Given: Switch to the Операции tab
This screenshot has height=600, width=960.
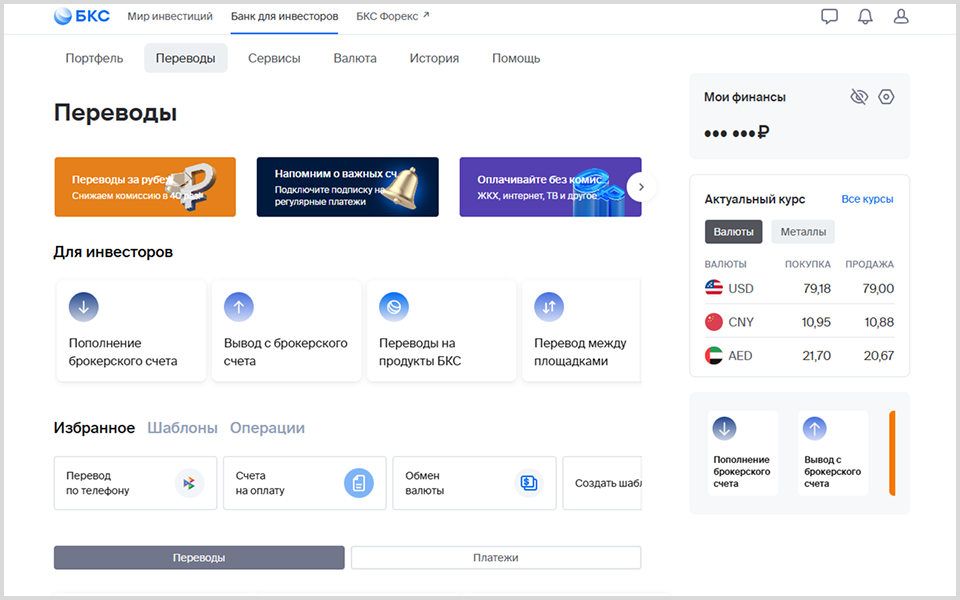Looking at the screenshot, I should click(267, 428).
